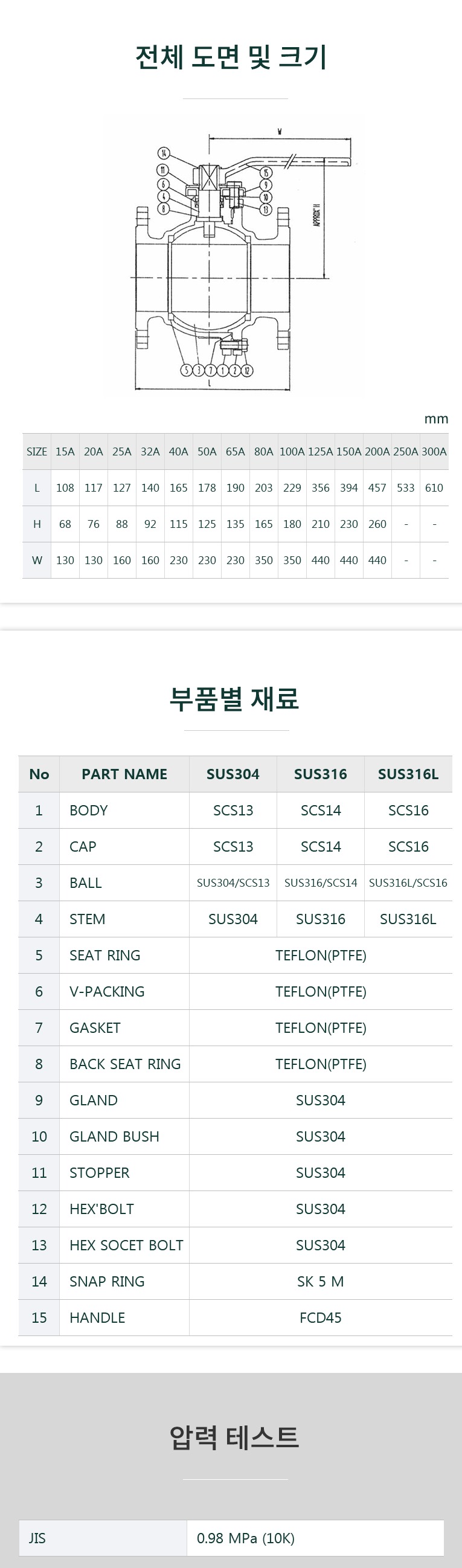Screen dimensions: 462x1568
Task: Click the FCD45 handle material cell
Action: pos(320,1317)
